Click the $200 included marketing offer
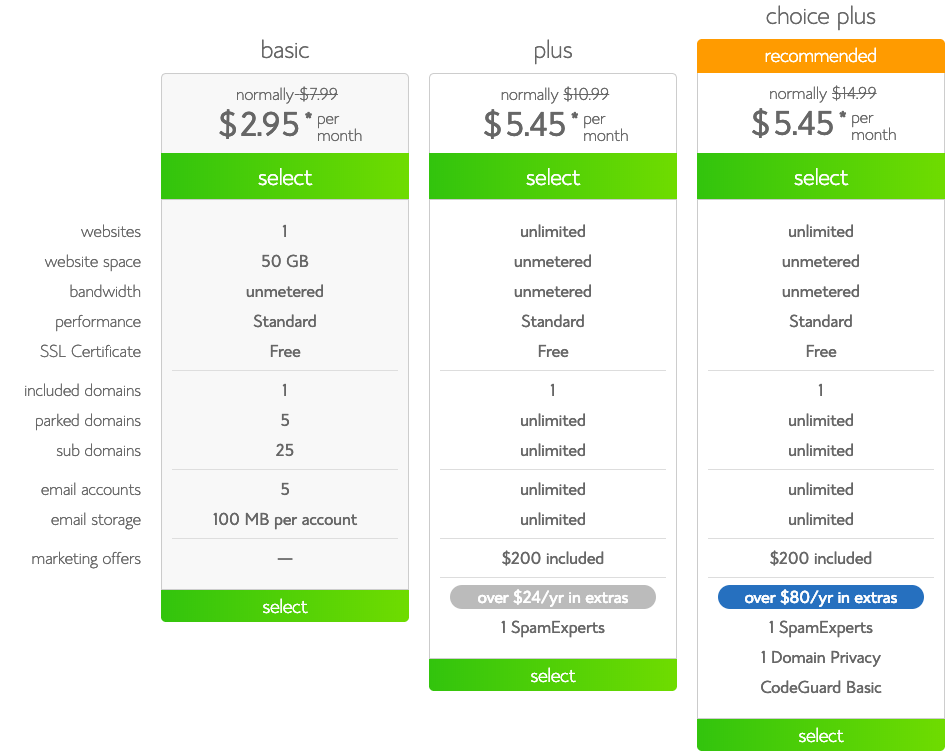 pos(553,558)
